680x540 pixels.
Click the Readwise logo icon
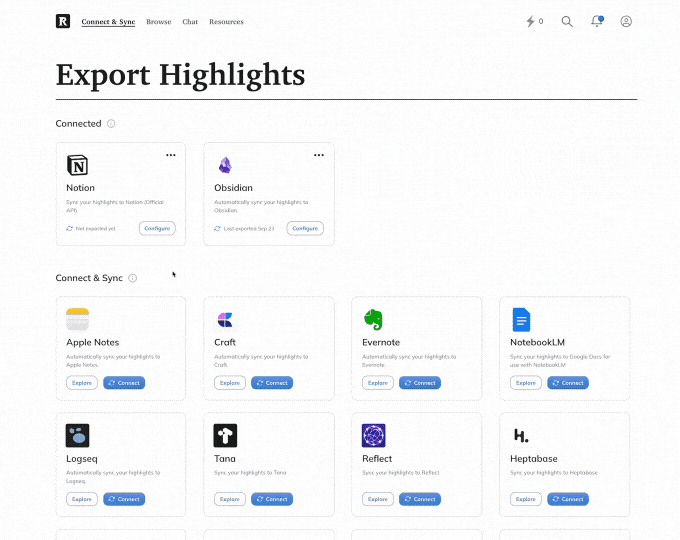[63, 21]
